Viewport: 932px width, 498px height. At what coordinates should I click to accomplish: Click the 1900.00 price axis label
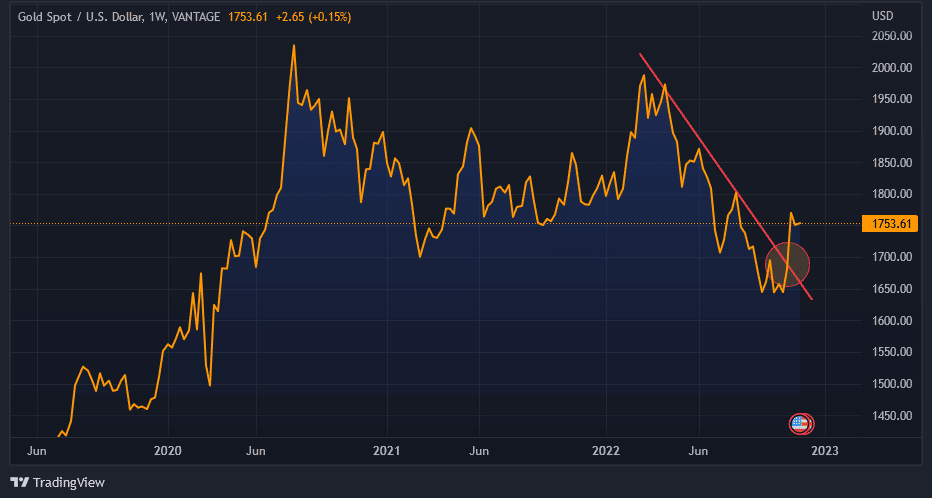point(892,131)
